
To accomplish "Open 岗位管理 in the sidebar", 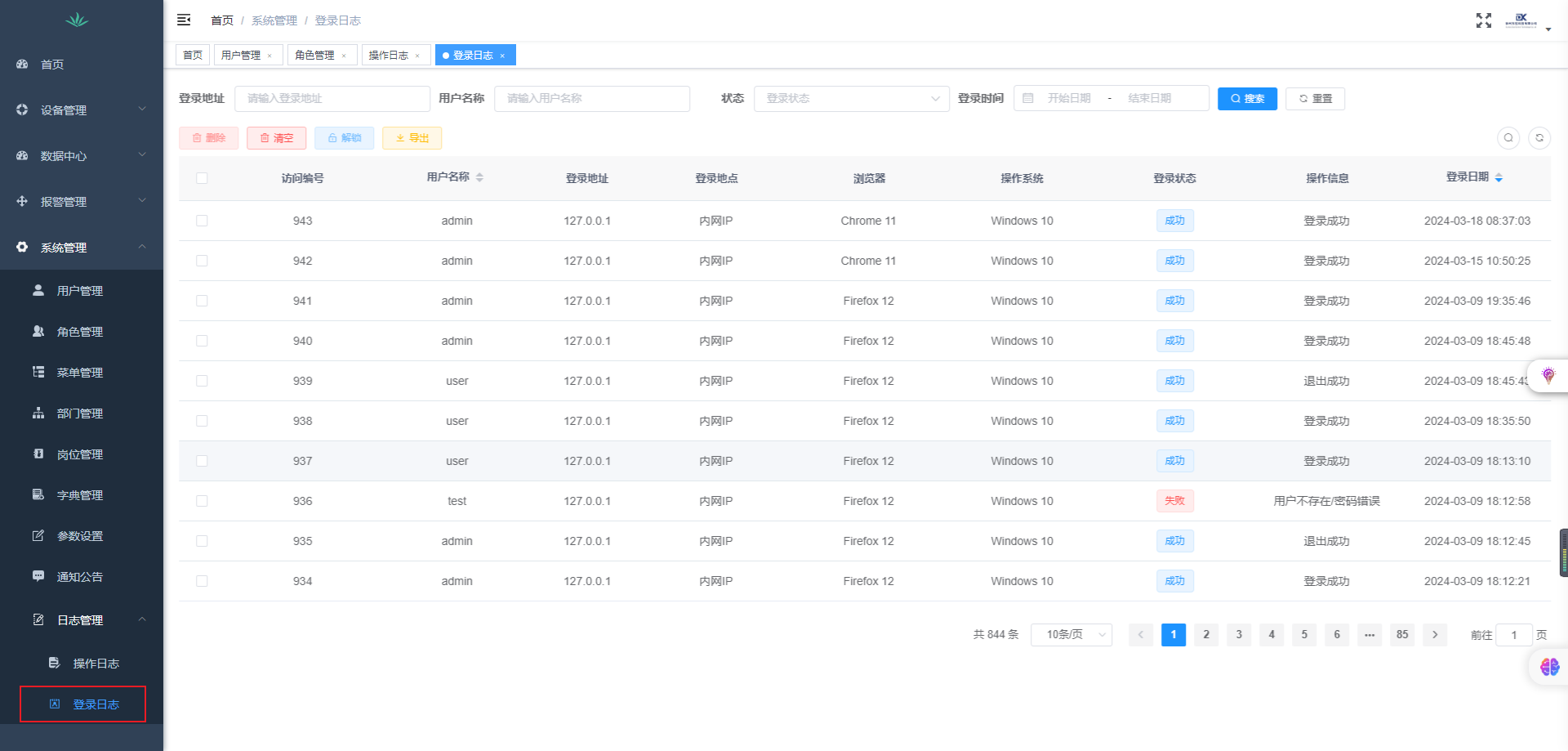I will point(82,454).
